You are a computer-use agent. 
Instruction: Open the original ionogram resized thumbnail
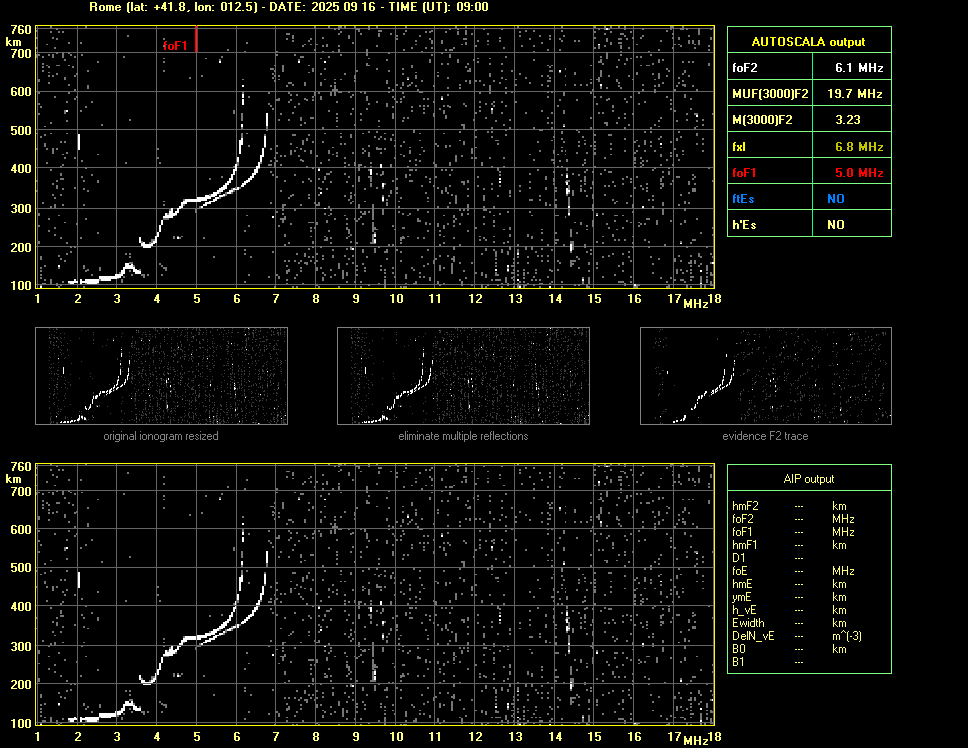(x=161, y=376)
